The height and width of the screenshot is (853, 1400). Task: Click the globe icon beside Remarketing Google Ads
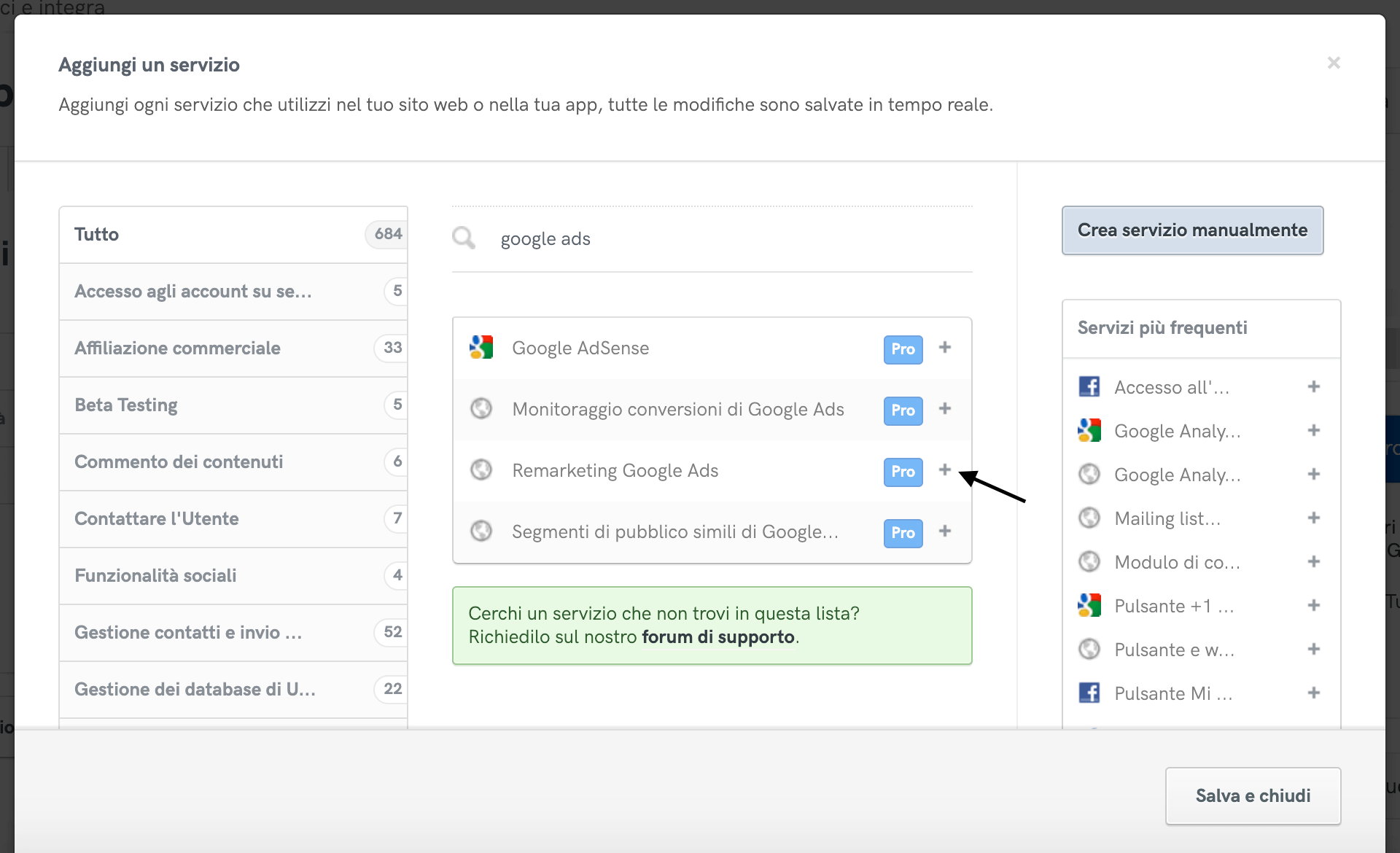tap(482, 470)
